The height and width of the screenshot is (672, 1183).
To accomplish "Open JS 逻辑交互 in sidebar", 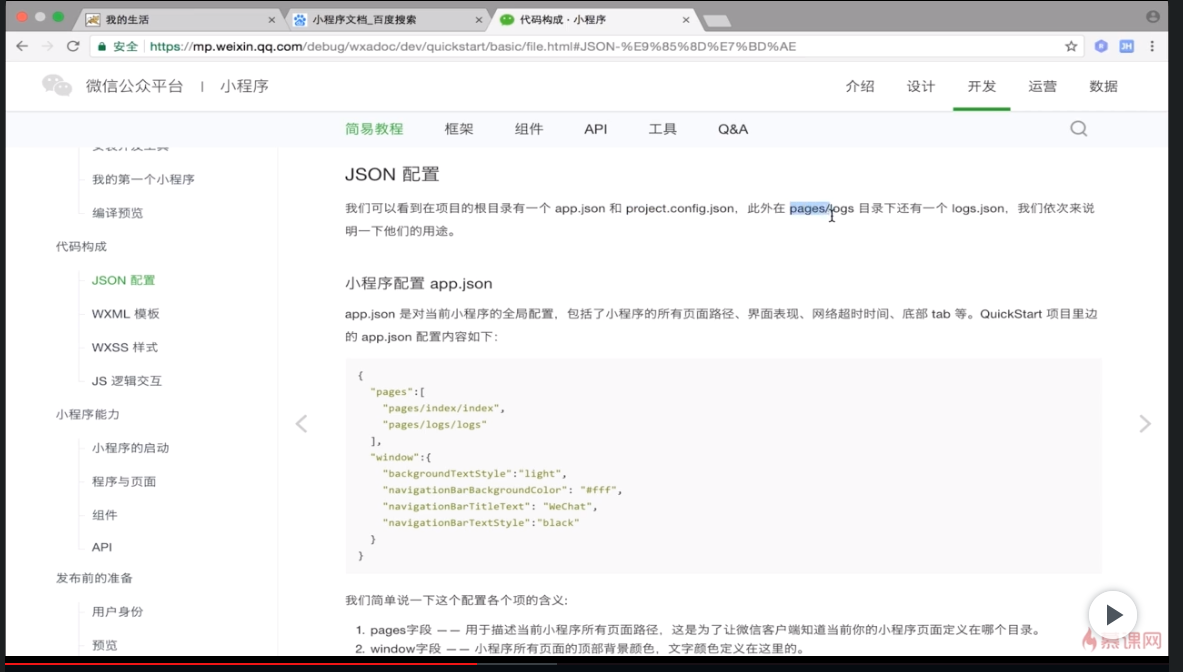I will (127, 381).
